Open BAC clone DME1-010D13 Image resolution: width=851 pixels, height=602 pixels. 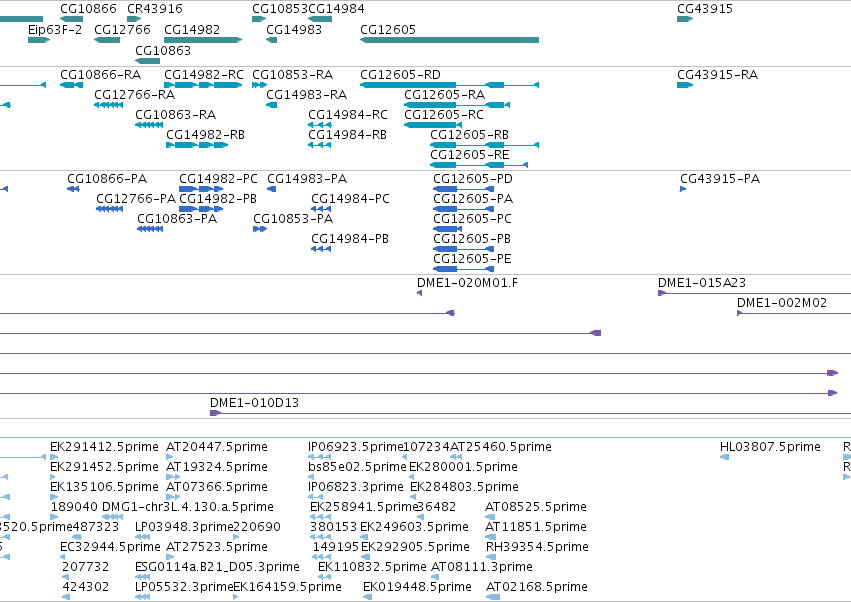click(254, 403)
